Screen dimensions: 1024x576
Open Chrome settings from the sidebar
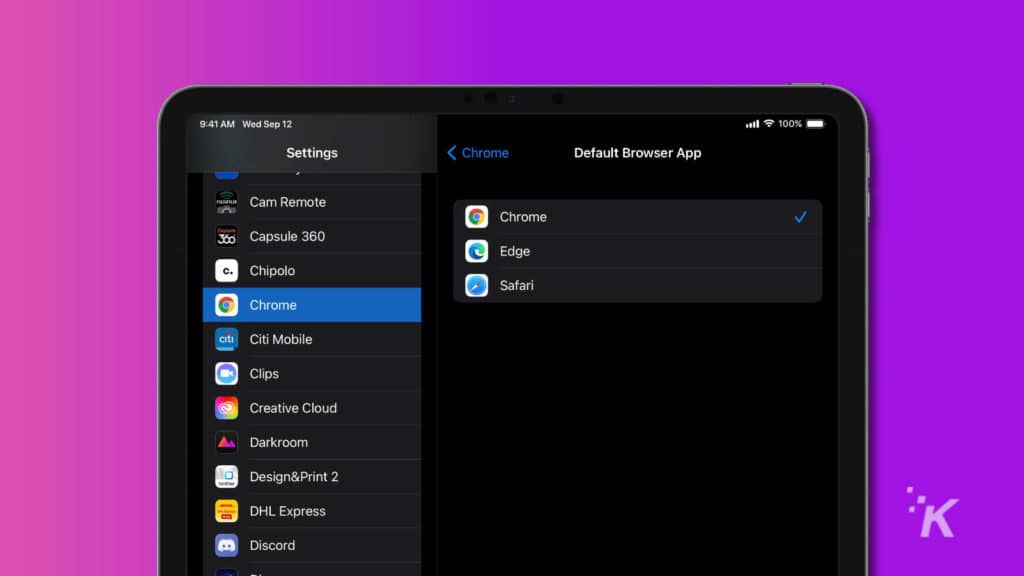pos(311,305)
